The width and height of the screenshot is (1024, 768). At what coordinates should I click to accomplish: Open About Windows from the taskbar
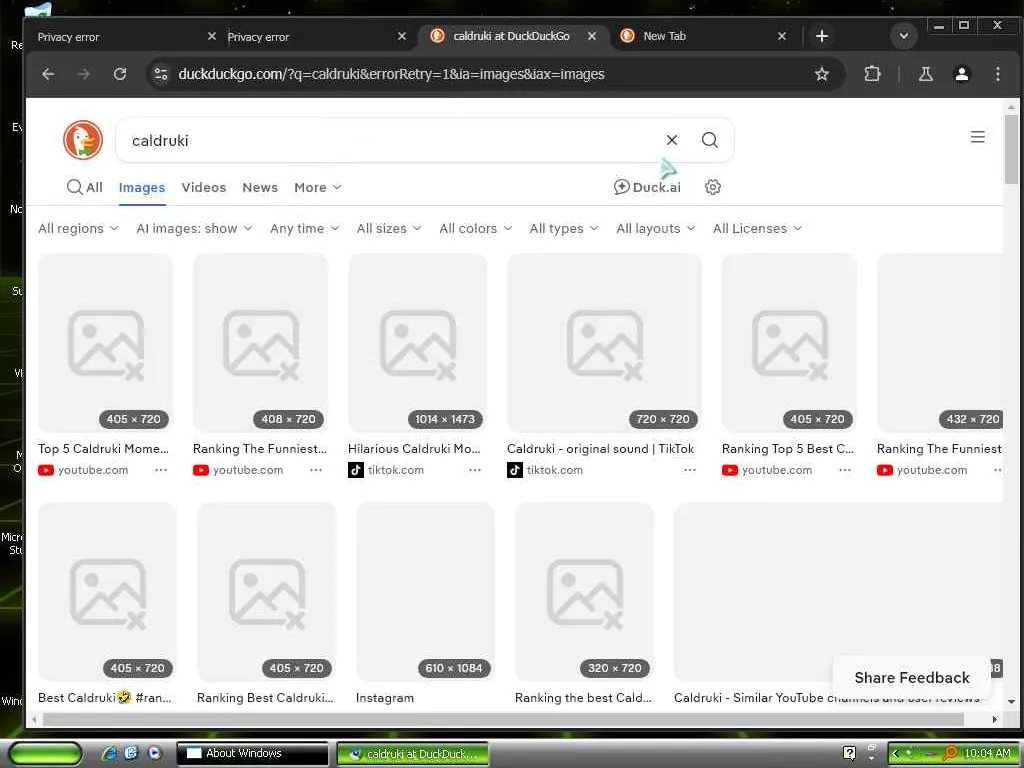(x=253, y=754)
